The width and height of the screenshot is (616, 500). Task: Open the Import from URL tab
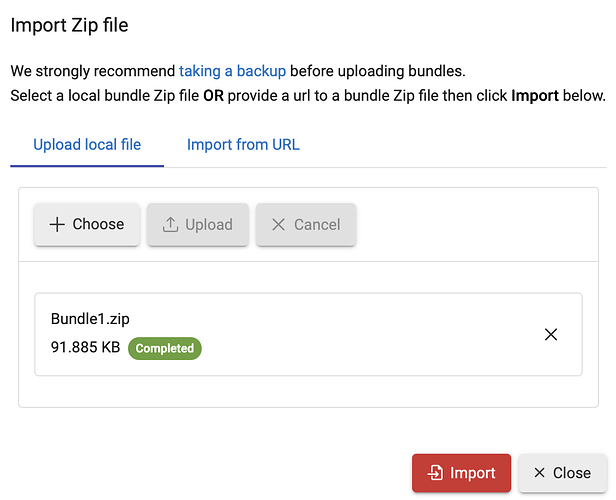pos(243,144)
